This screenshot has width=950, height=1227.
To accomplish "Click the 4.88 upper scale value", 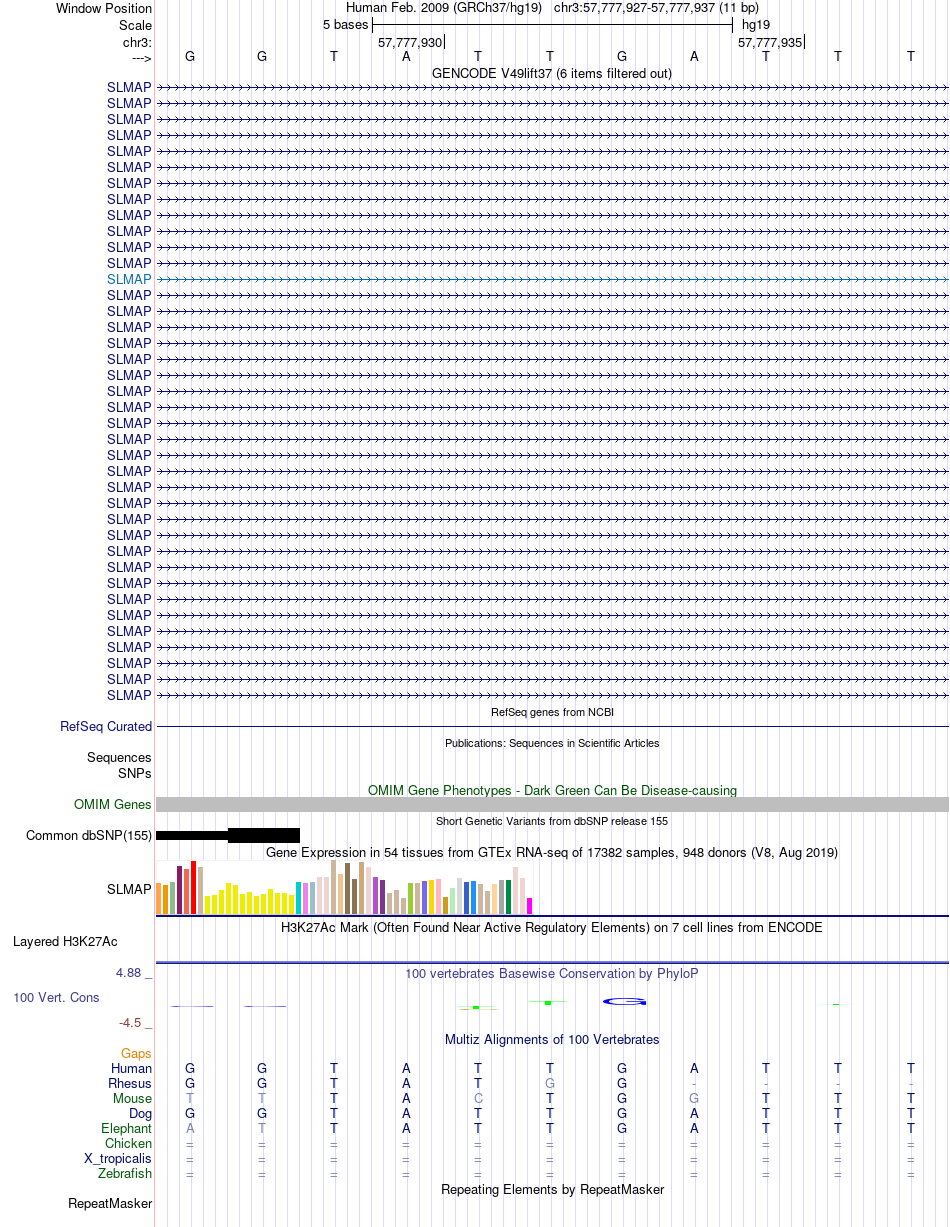I will 128,972.
